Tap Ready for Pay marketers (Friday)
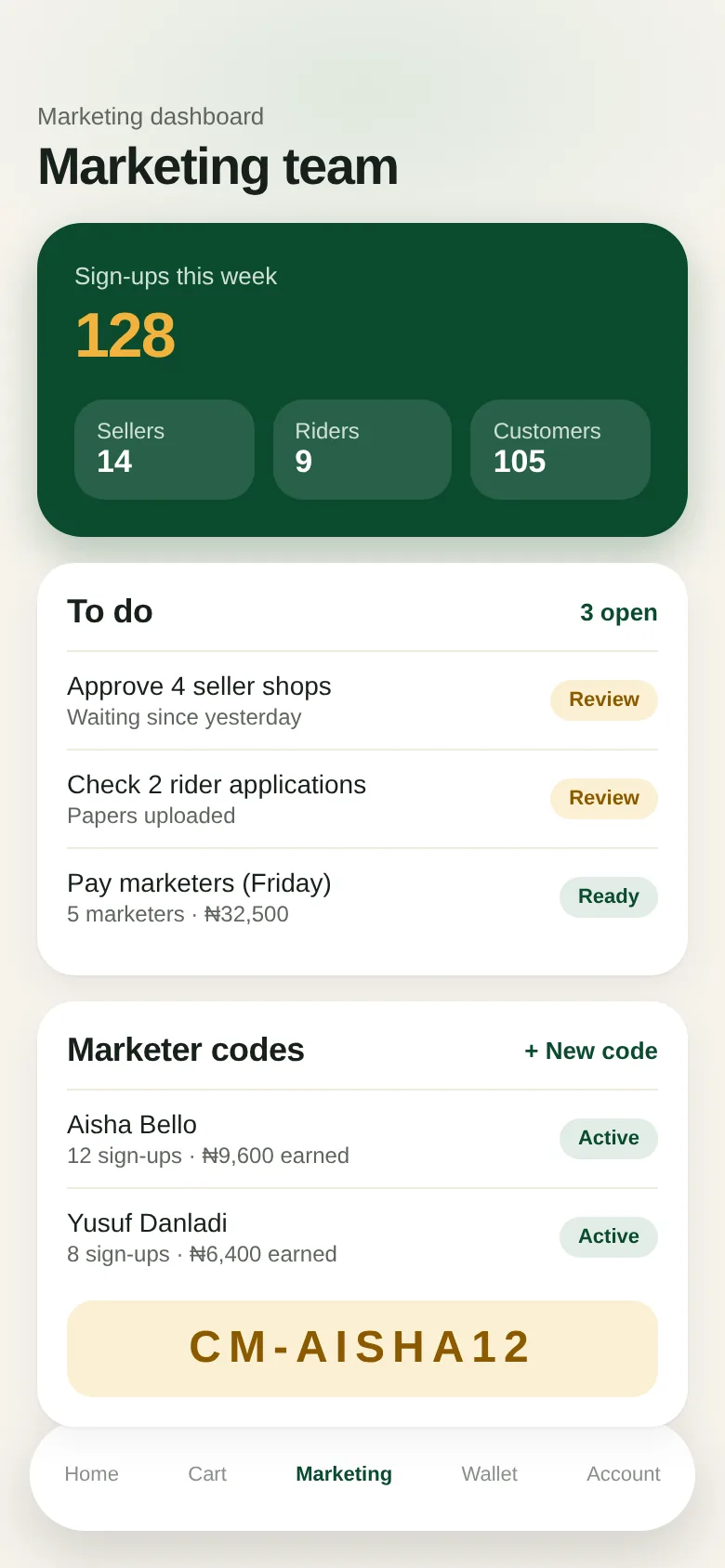The image size is (725, 1568). 609,896
